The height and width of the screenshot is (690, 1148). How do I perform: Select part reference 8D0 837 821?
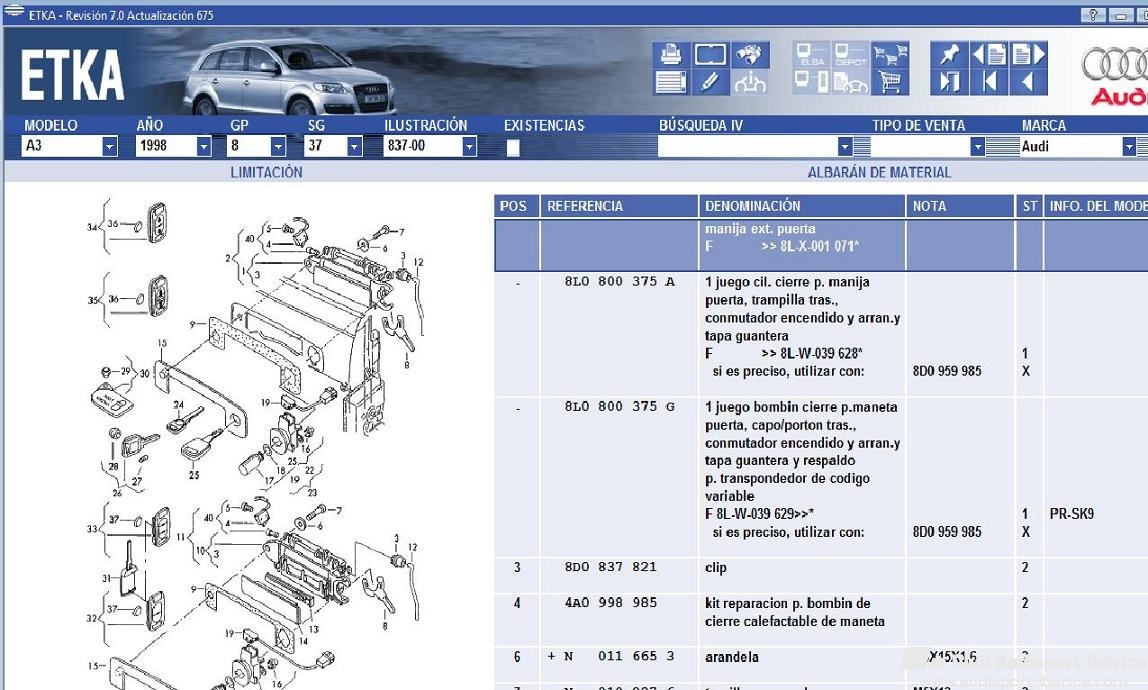pos(611,567)
